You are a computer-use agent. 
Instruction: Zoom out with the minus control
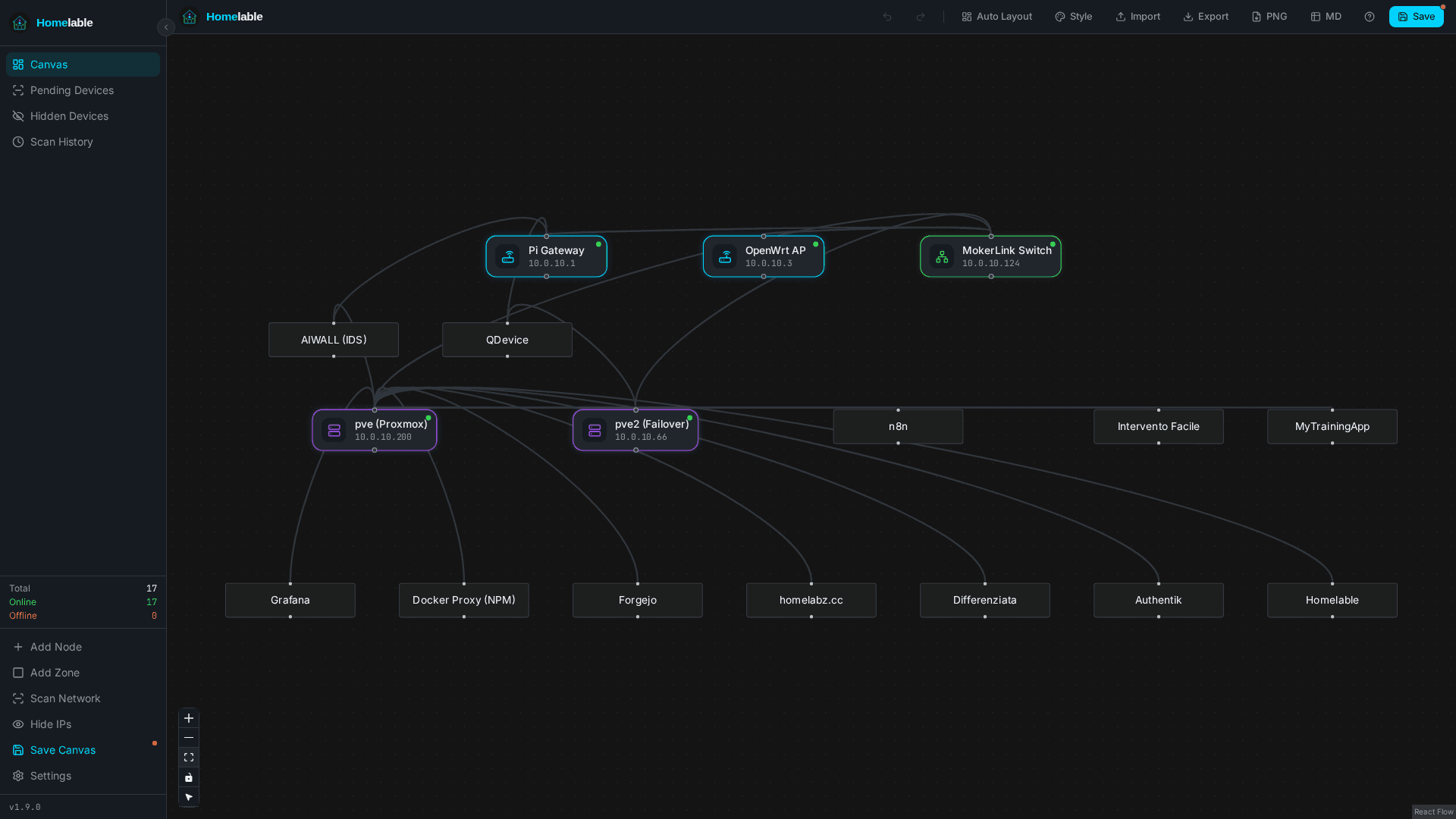tap(189, 738)
